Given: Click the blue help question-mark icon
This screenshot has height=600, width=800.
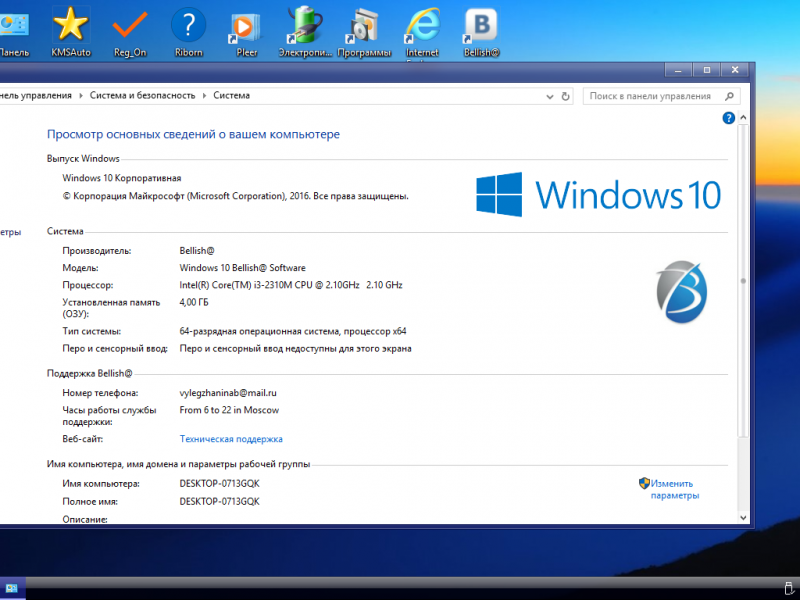Looking at the screenshot, I should click(729, 118).
